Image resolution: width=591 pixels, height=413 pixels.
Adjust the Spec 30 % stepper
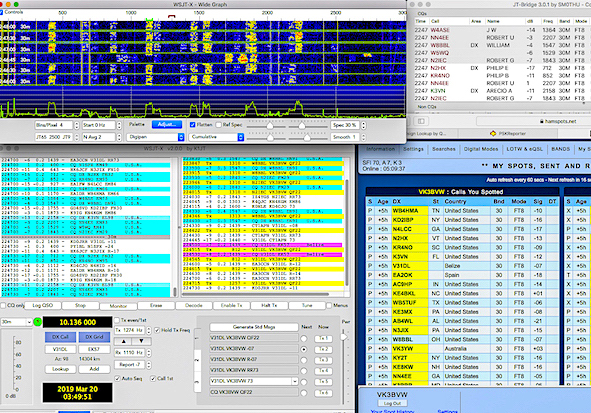coord(363,125)
